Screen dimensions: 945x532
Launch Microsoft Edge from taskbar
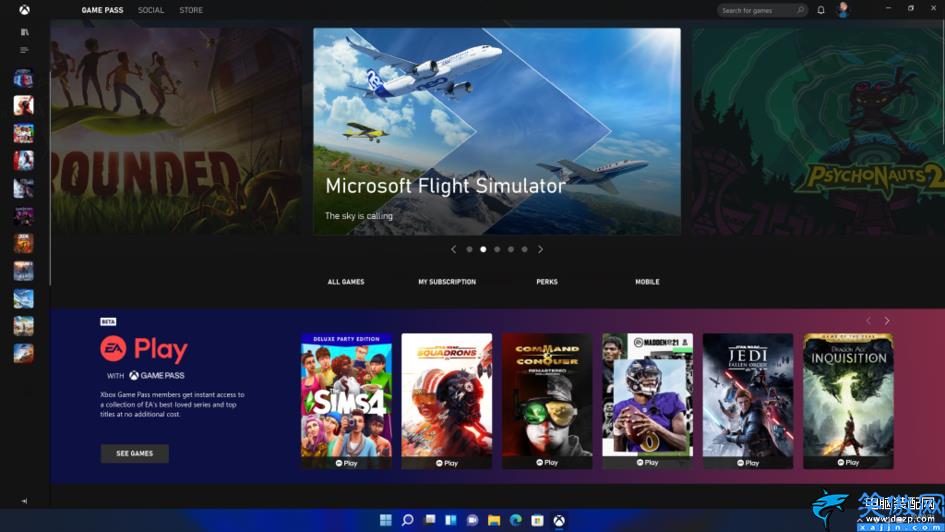[516, 520]
